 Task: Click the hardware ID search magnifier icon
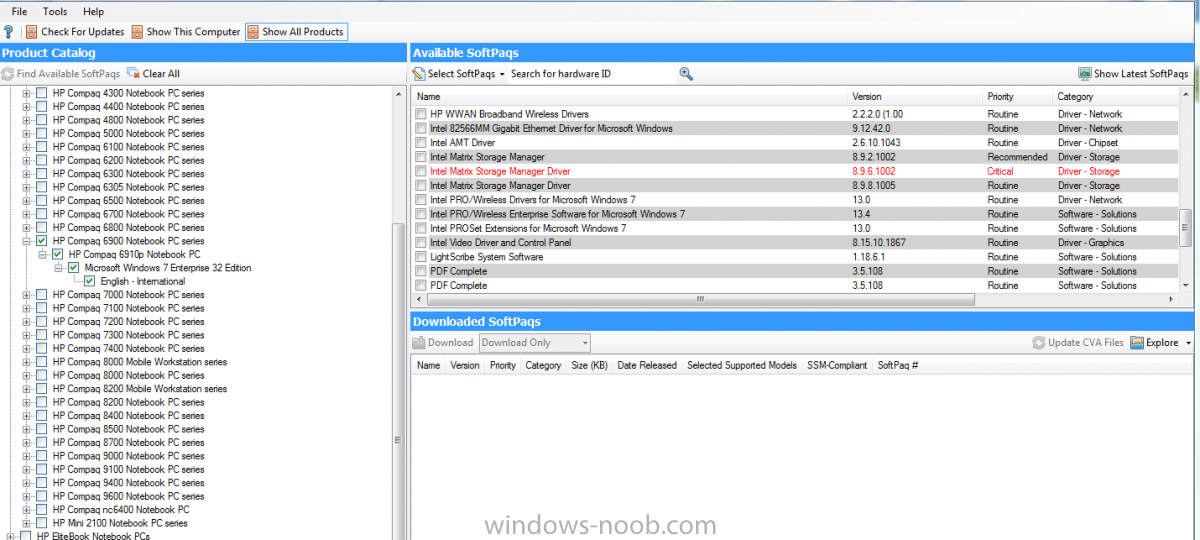[686, 73]
